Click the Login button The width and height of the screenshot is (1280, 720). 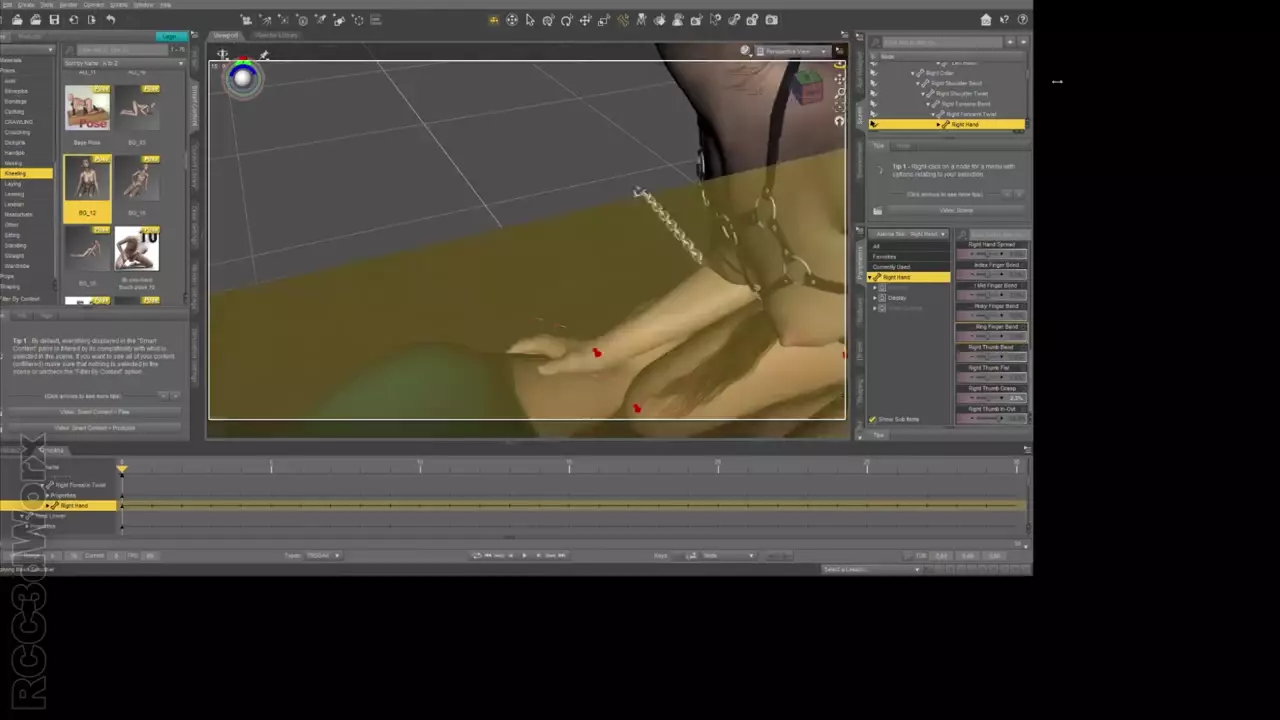coord(174,37)
